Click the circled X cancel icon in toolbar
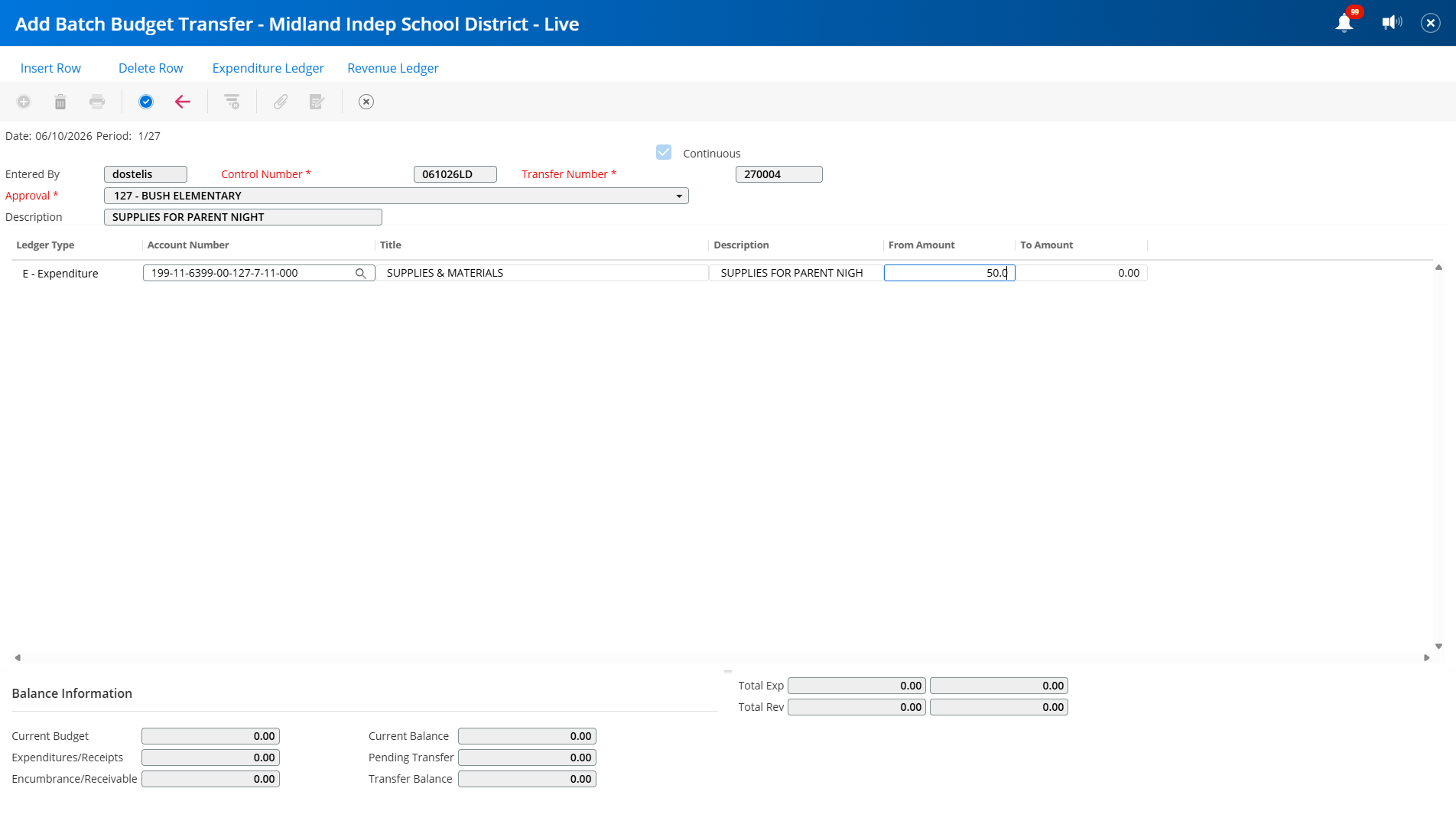 pyautogui.click(x=366, y=102)
